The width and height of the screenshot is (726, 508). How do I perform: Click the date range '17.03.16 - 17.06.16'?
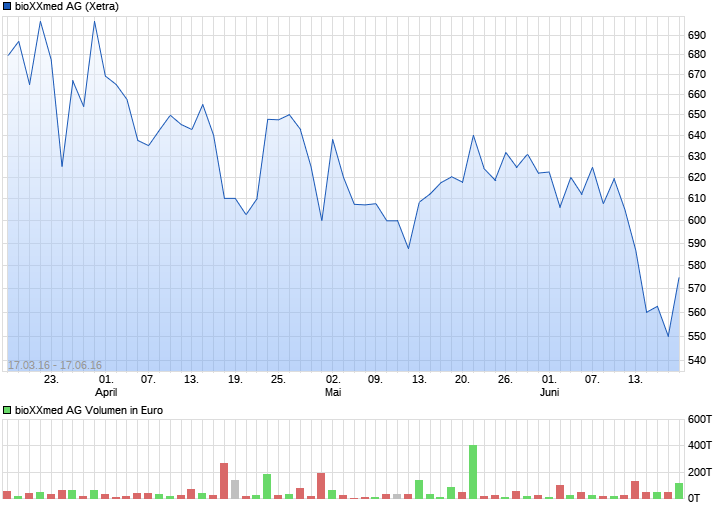pyautogui.click(x=55, y=365)
